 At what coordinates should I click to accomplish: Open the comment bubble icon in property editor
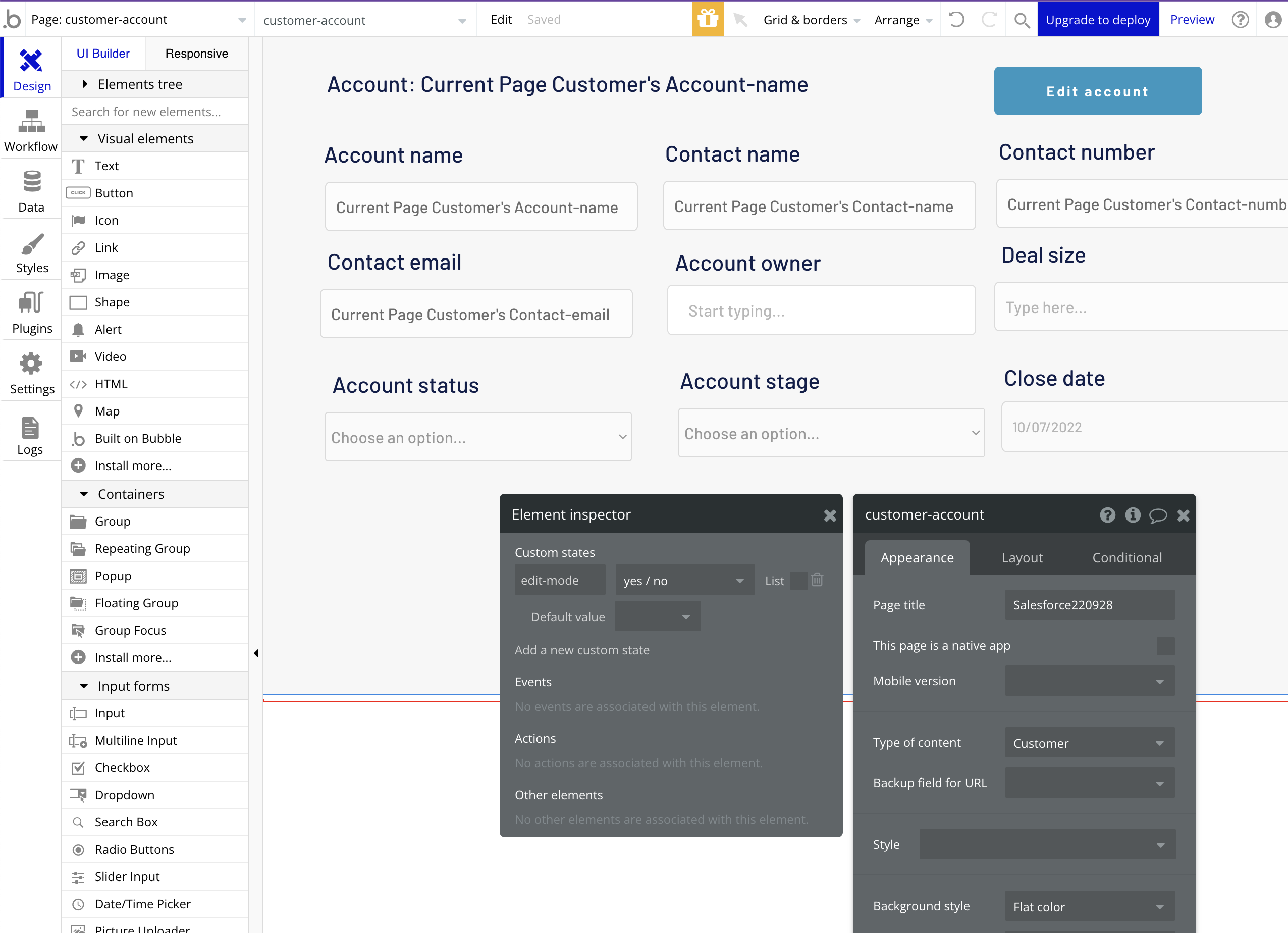(1158, 515)
